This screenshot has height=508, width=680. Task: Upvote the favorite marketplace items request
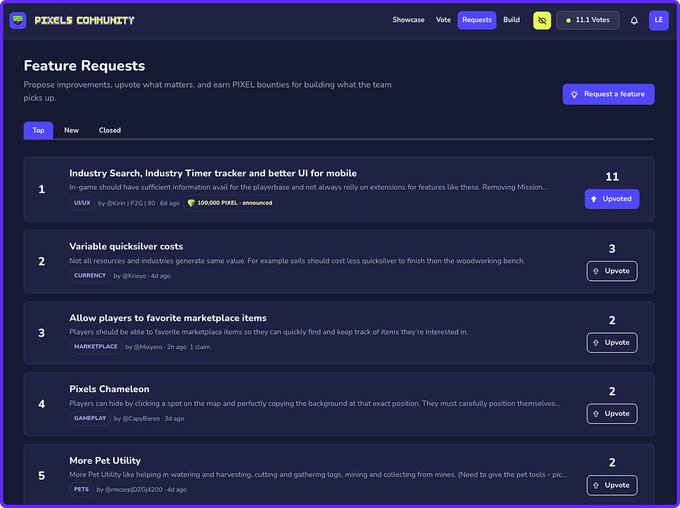[611, 343]
